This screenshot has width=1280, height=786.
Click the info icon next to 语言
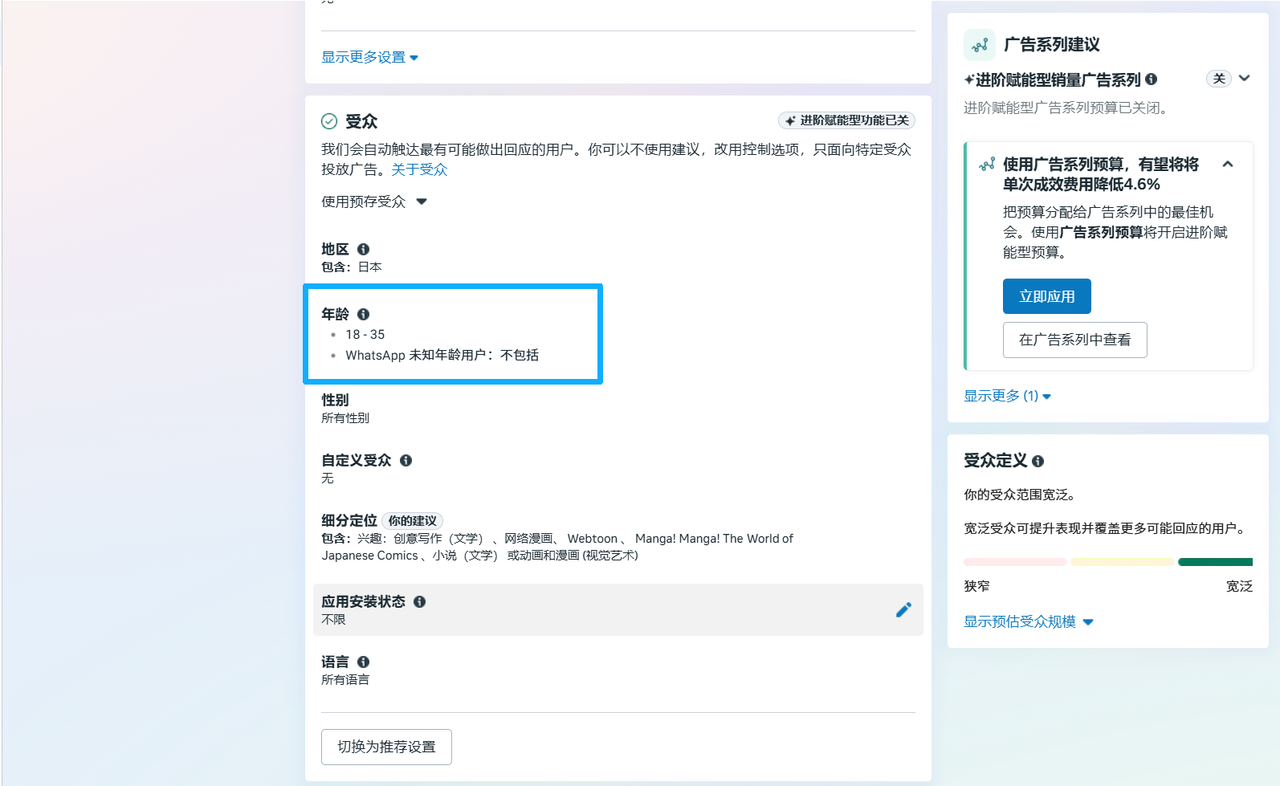click(363, 662)
